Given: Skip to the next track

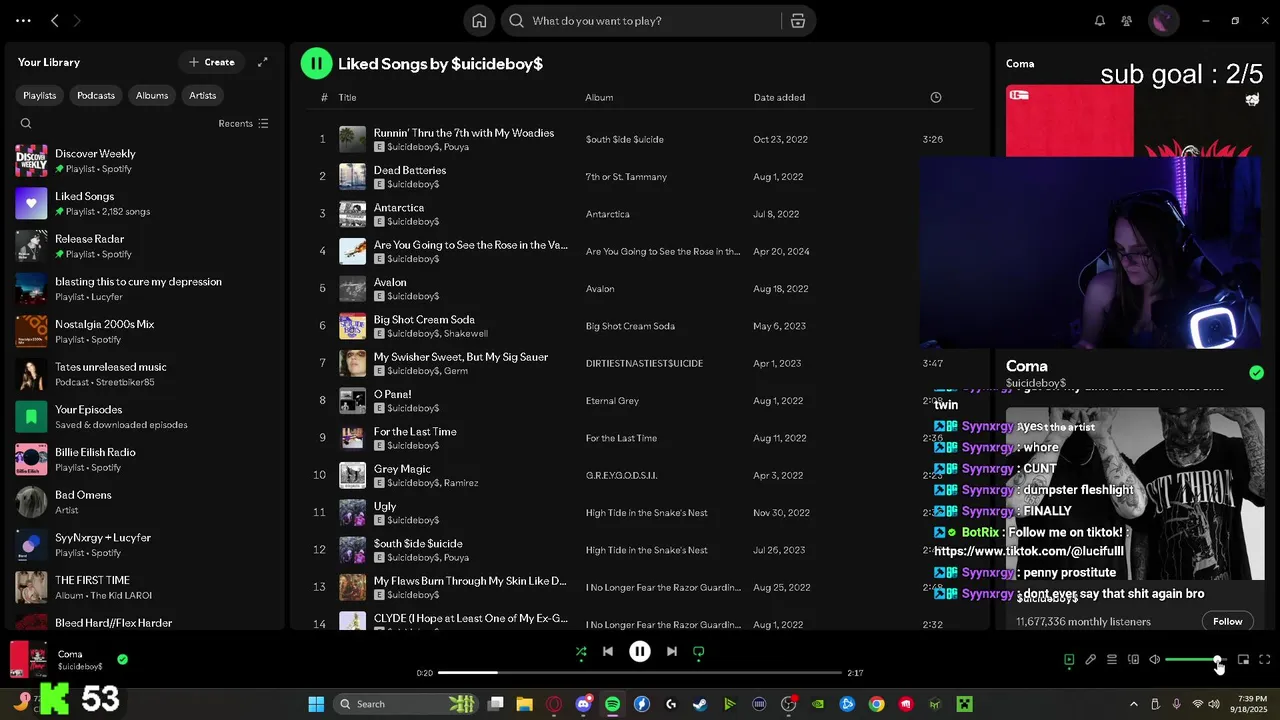Looking at the screenshot, I should pos(672,651).
